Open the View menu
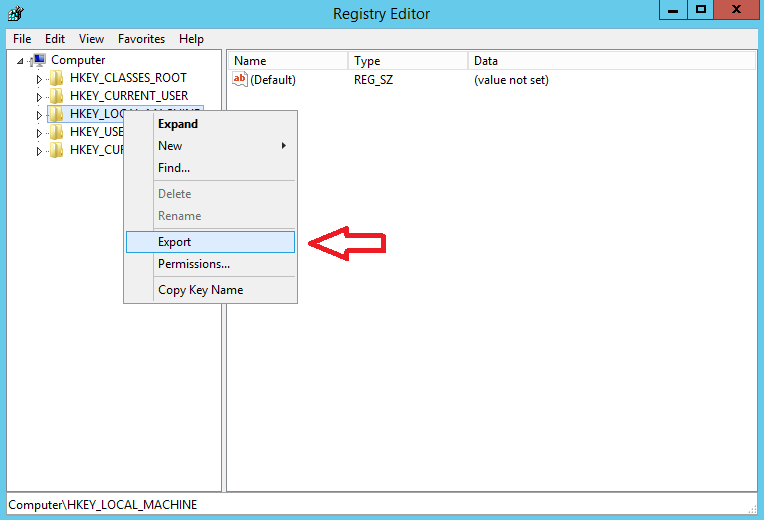The image size is (764, 520). 91,39
